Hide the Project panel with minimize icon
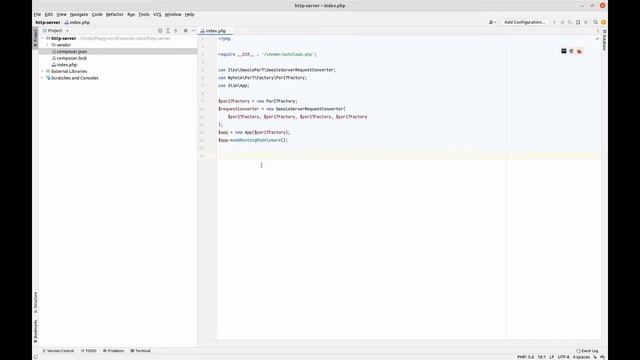 click(x=193, y=31)
